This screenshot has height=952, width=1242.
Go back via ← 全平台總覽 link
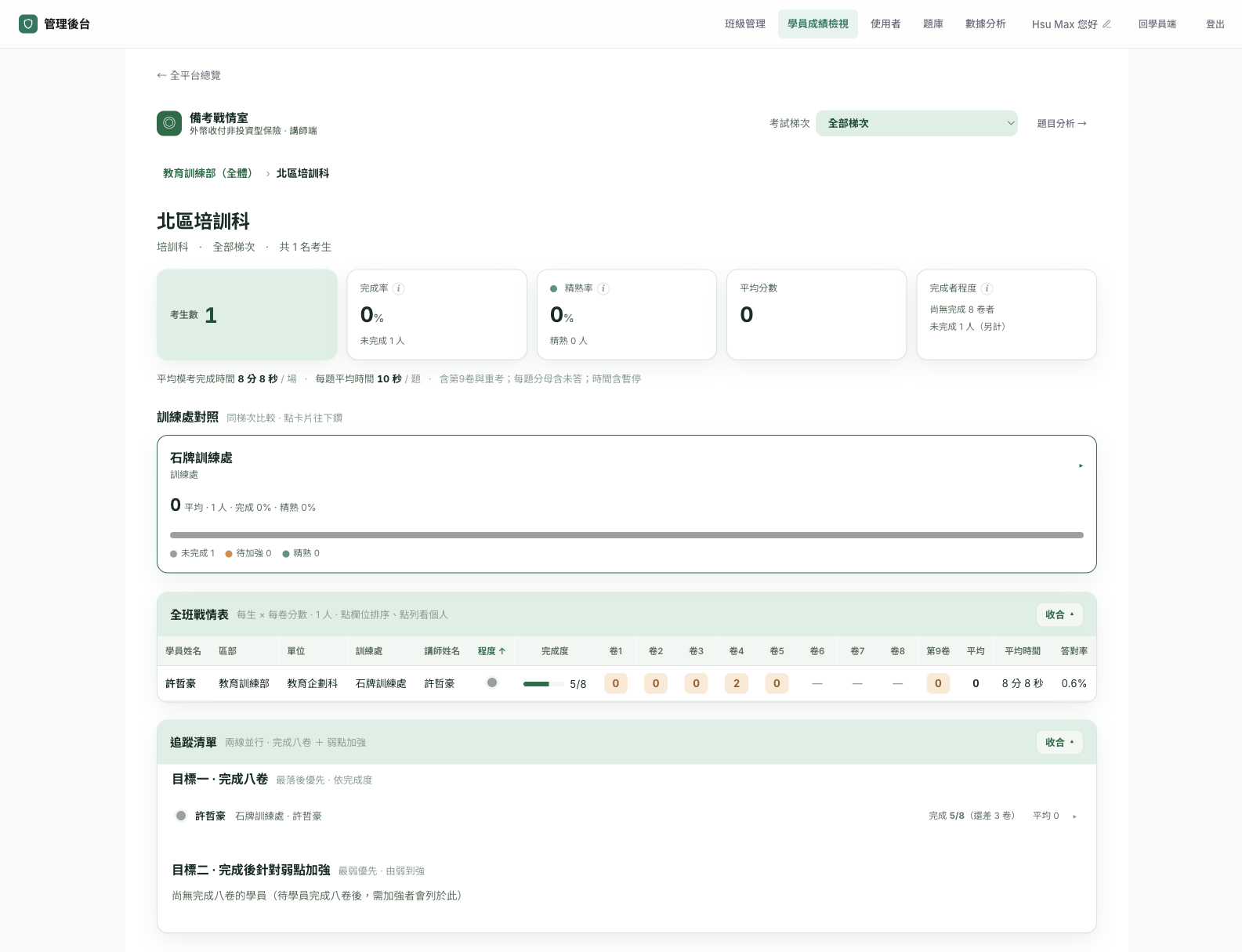coord(189,75)
